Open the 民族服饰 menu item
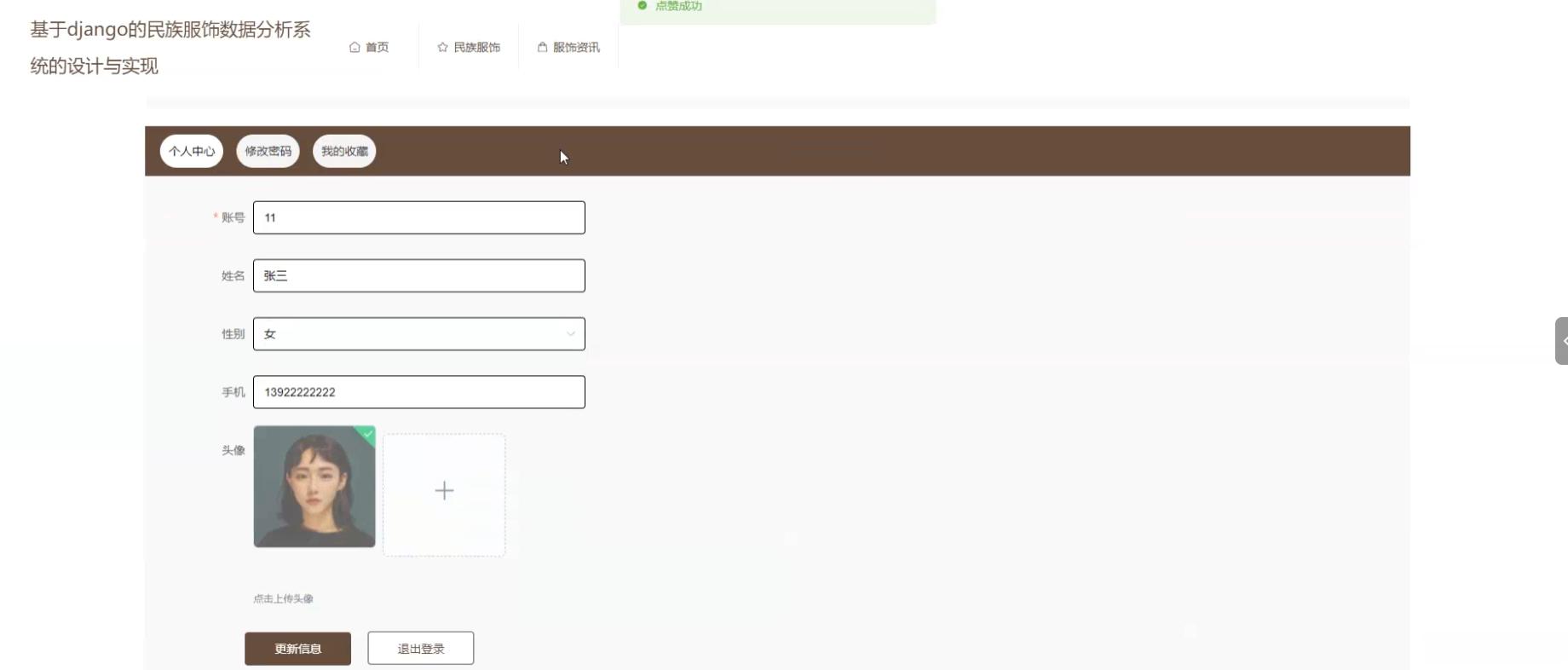 click(x=469, y=47)
